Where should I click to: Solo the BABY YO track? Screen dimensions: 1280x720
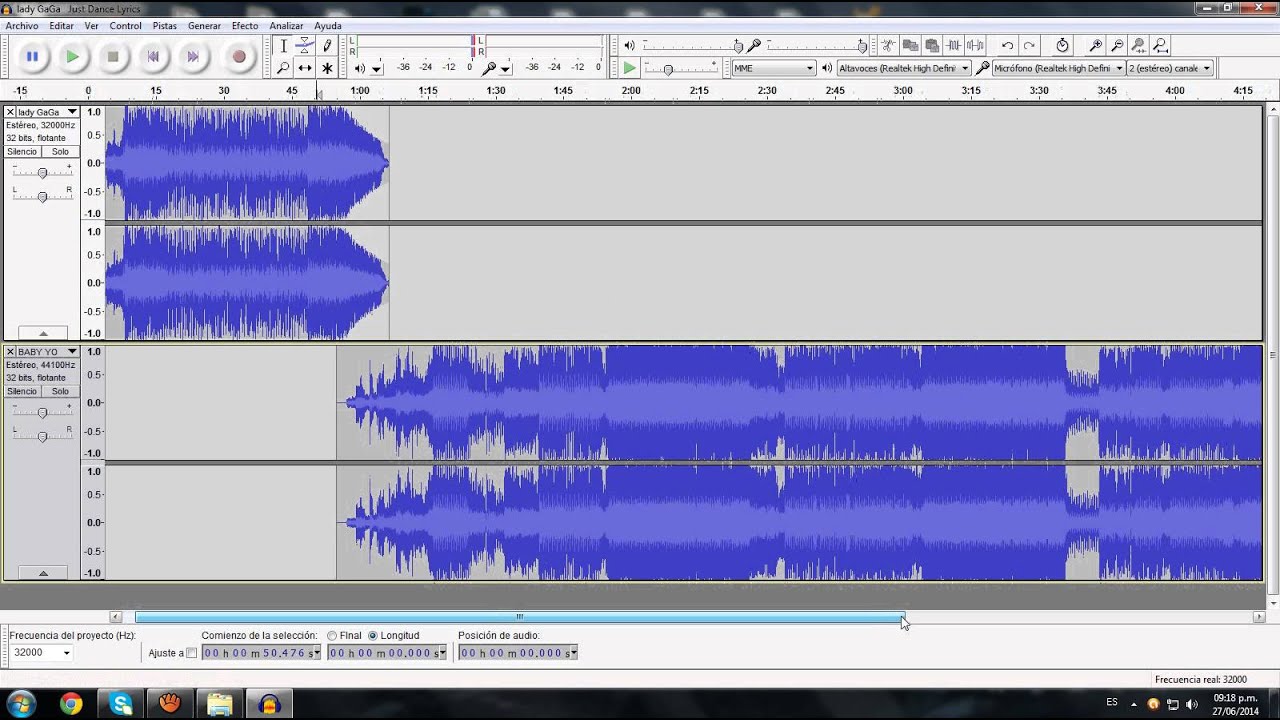click(x=60, y=392)
